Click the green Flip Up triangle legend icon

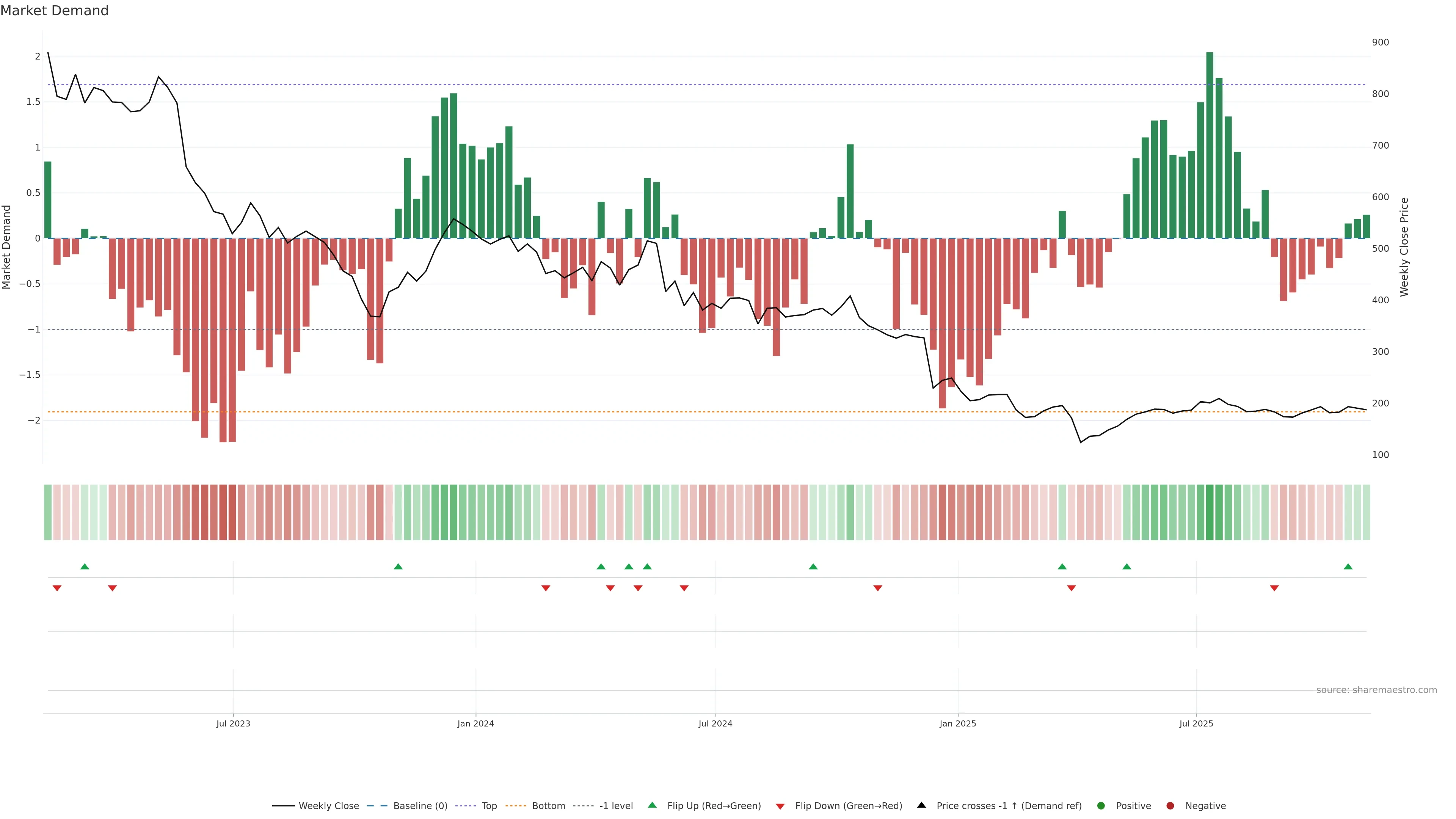(652, 805)
